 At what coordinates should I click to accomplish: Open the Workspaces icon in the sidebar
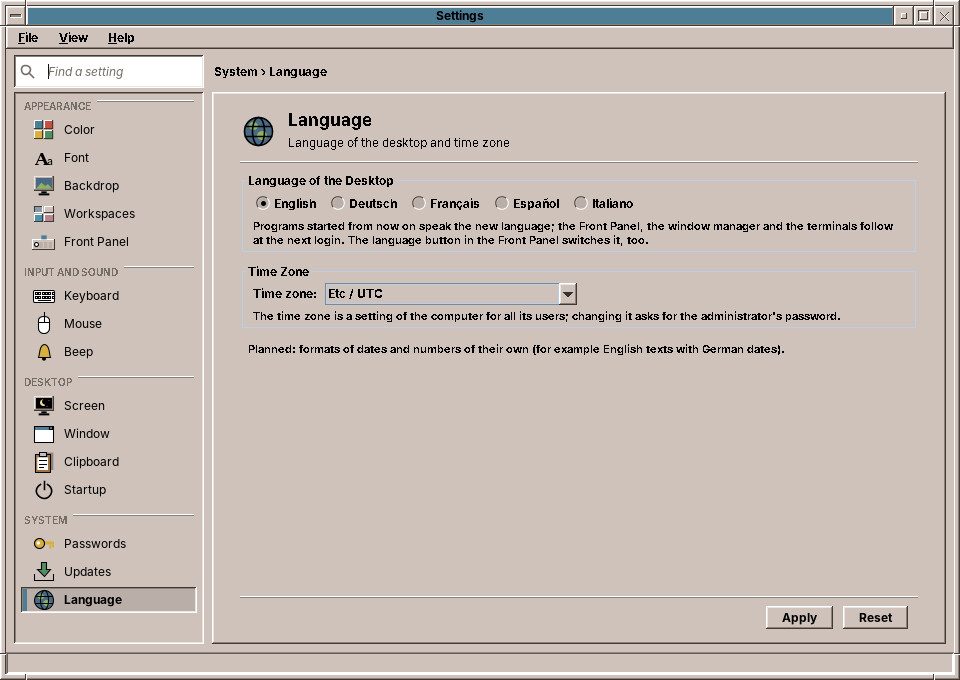click(x=43, y=214)
